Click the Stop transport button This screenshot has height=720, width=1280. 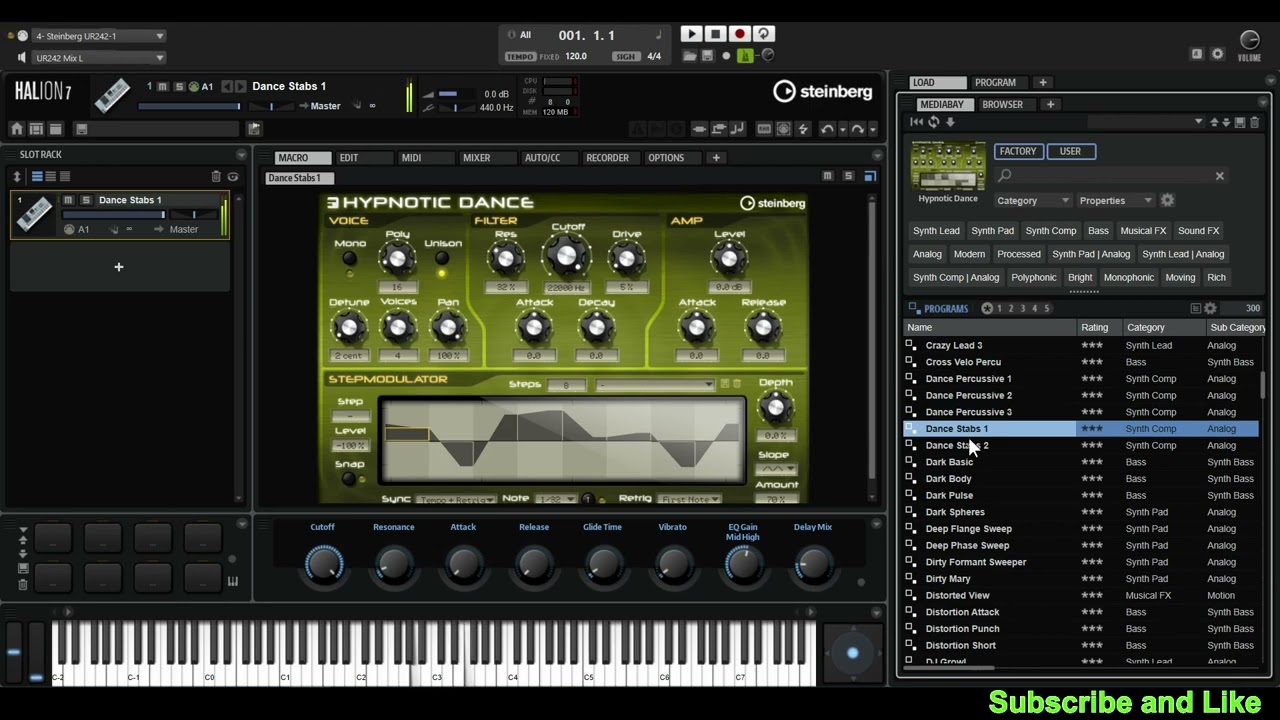point(716,34)
